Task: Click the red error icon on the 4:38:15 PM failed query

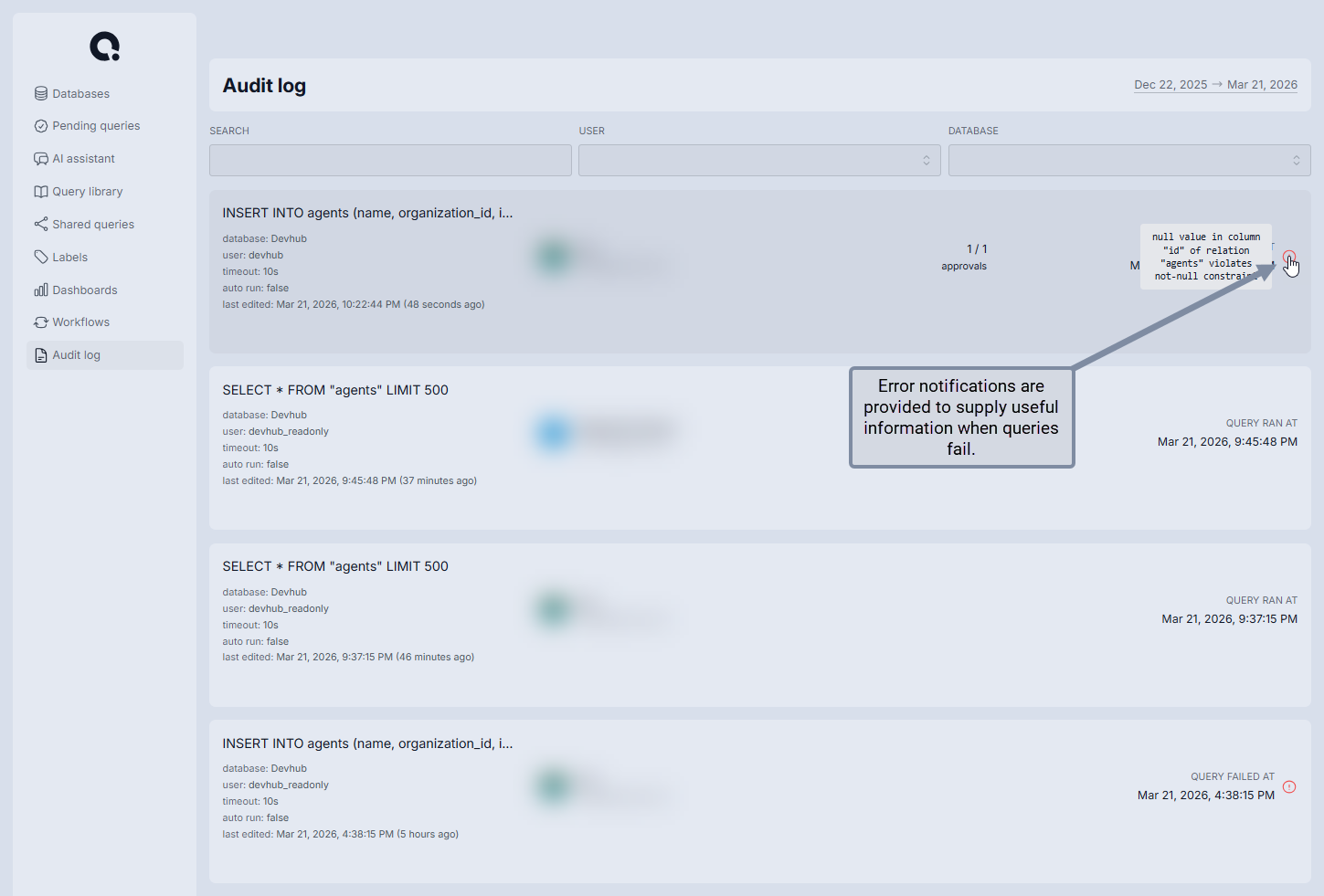Action: pyautogui.click(x=1289, y=786)
